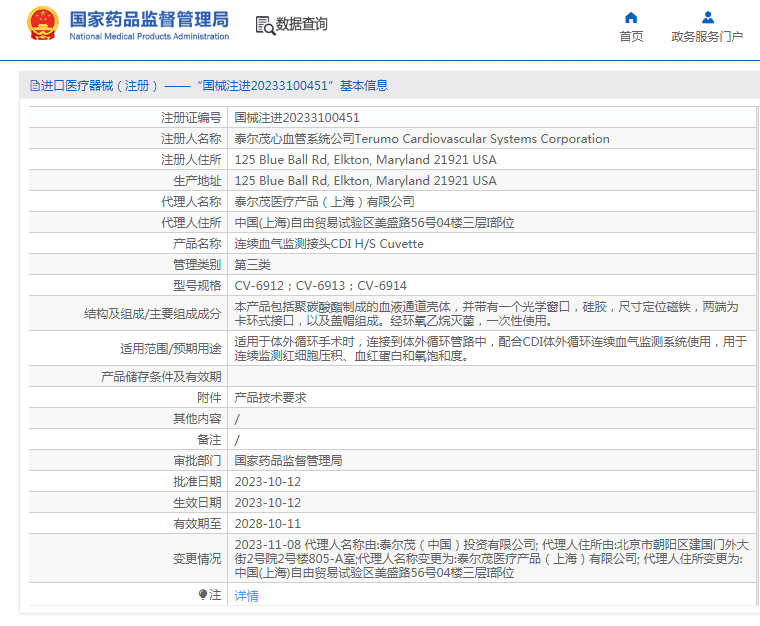The image size is (760, 626).
Task: Click the 注册证编号 row label
Action: [x=191, y=118]
